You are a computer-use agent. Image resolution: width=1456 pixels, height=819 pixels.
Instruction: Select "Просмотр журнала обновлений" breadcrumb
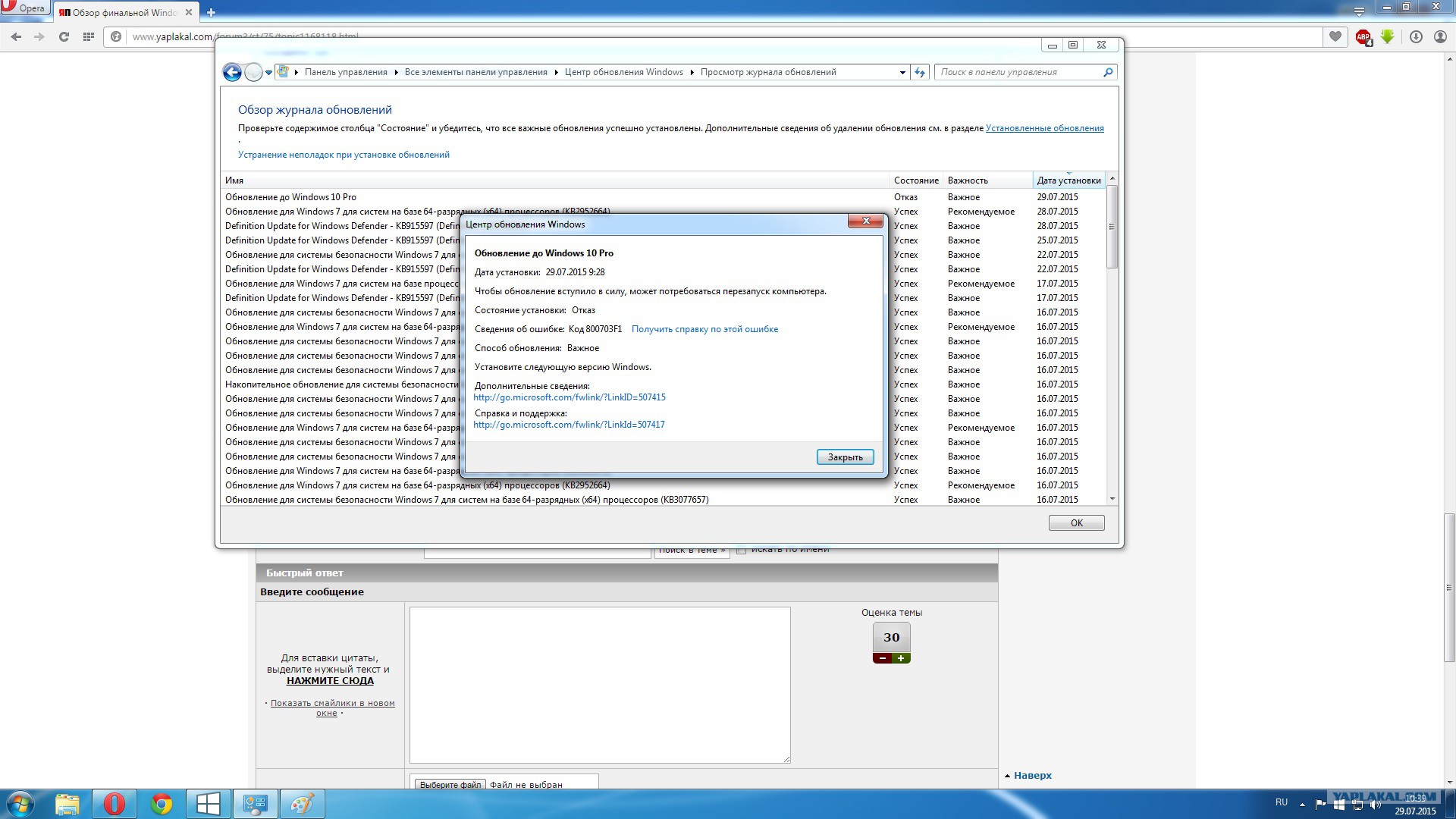point(768,72)
